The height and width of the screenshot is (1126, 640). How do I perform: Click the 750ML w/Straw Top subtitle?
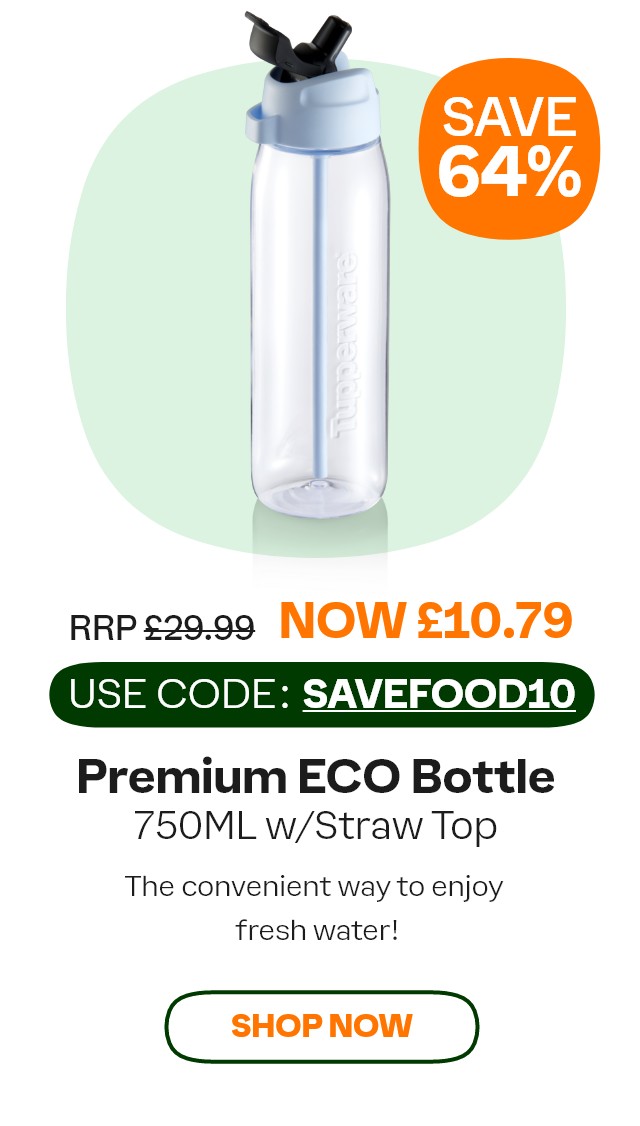315,827
